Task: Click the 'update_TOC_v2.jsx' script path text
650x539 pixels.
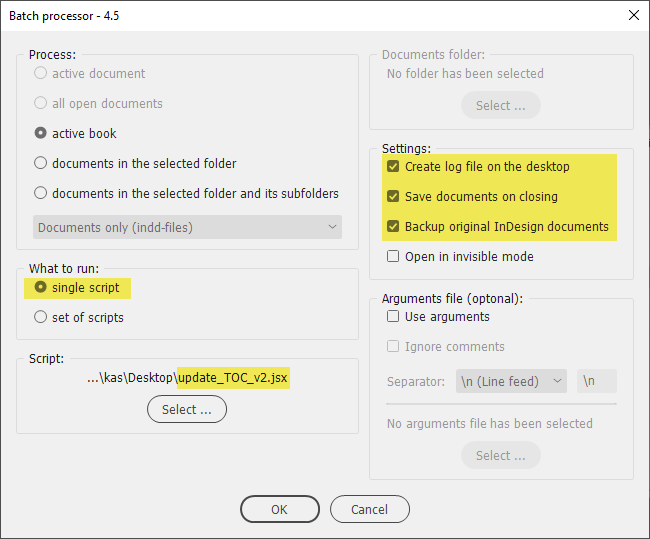Action: pyautogui.click(x=233, y=378)
